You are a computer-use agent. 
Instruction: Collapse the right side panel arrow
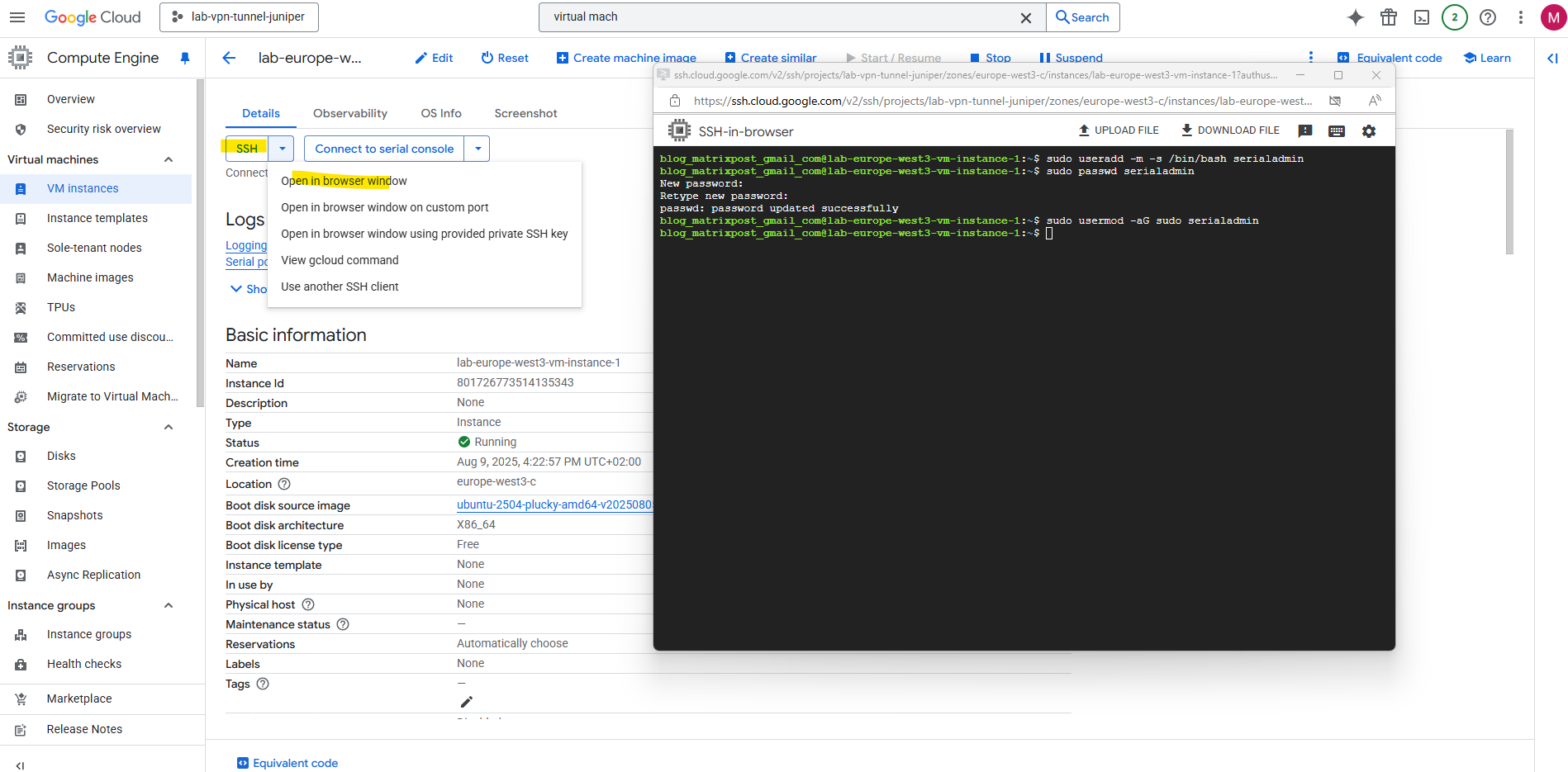(1552, 58)
